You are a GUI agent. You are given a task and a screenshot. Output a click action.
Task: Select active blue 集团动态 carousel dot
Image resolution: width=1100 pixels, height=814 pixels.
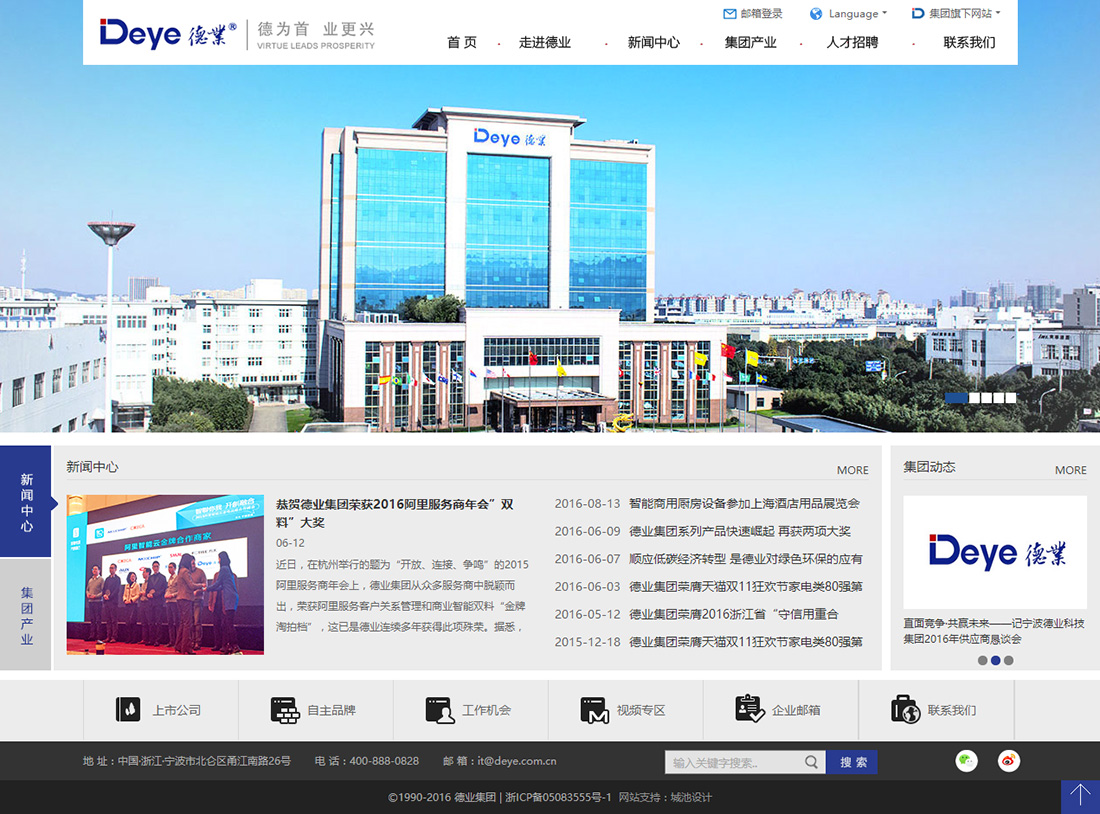[995, 660]
